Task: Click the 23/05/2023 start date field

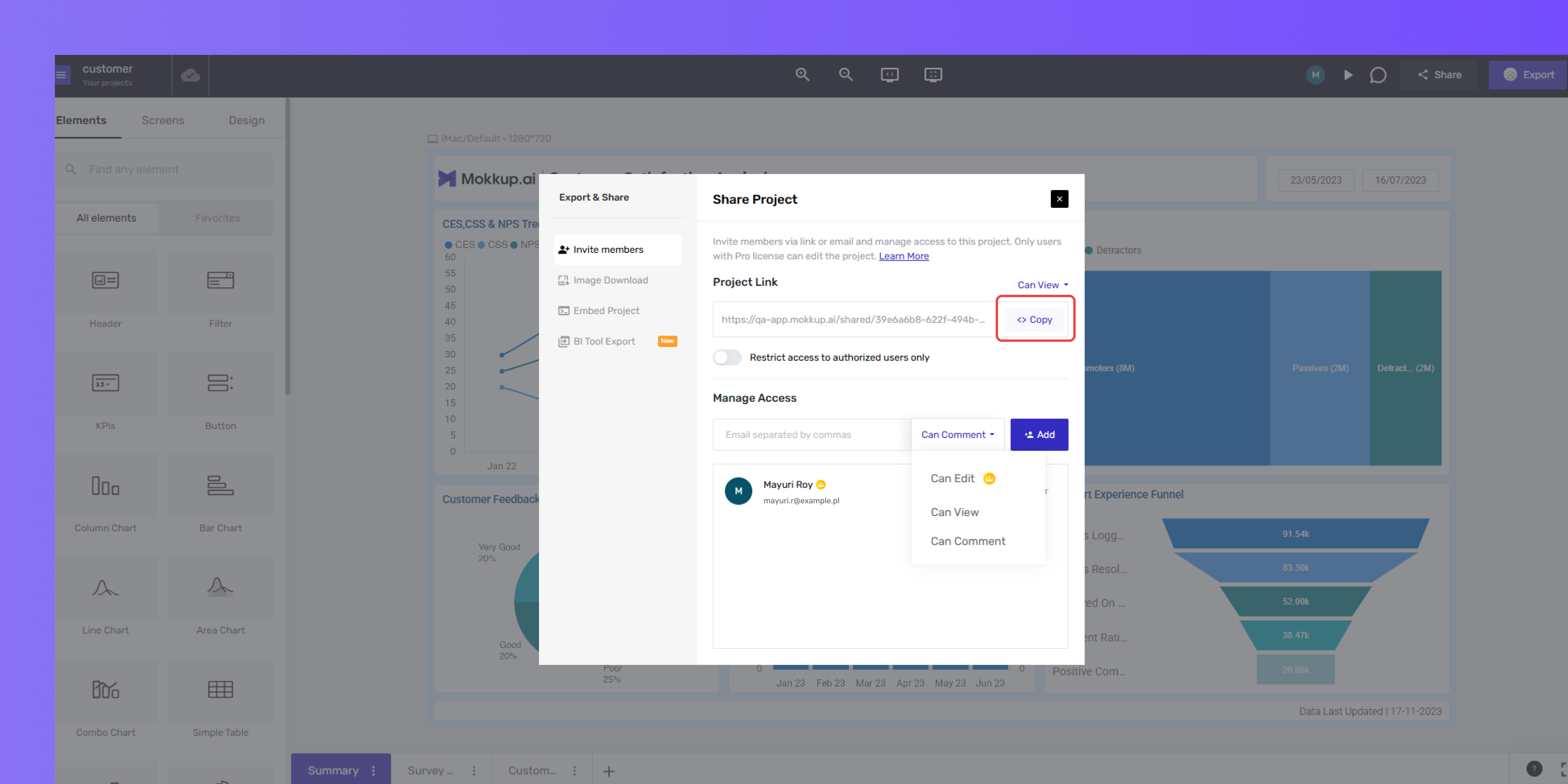Action: click(1316, 180)
